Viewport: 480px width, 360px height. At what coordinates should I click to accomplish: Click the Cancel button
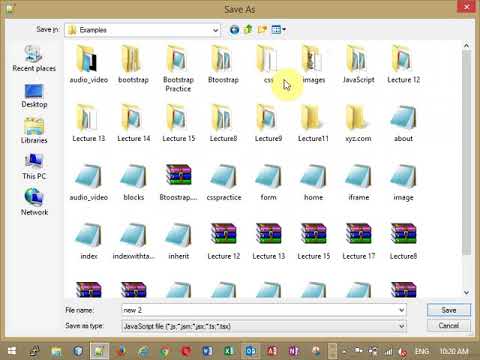[x=449, y=325]
